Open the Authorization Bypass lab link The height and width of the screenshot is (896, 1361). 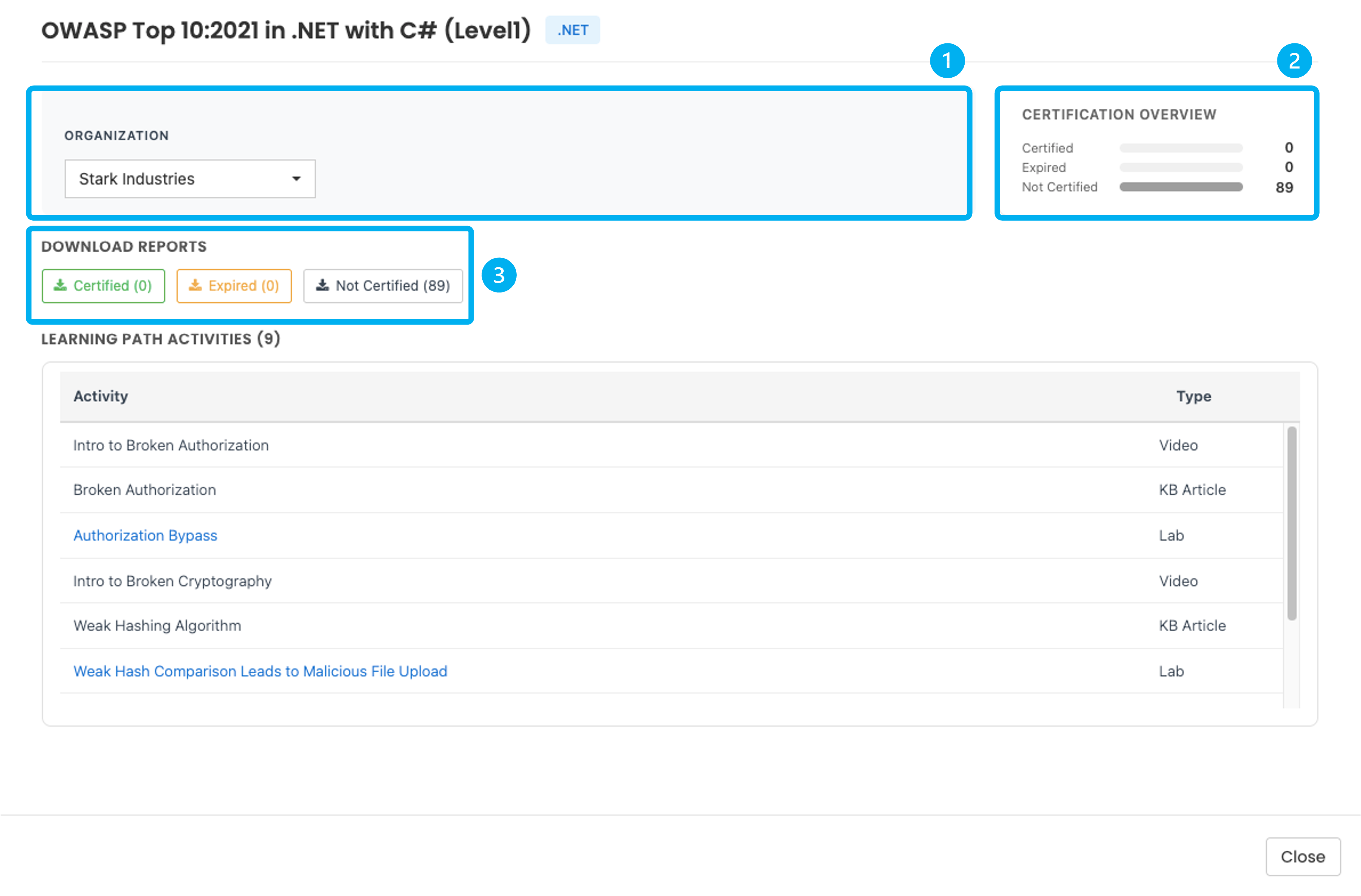click(145, 535)
